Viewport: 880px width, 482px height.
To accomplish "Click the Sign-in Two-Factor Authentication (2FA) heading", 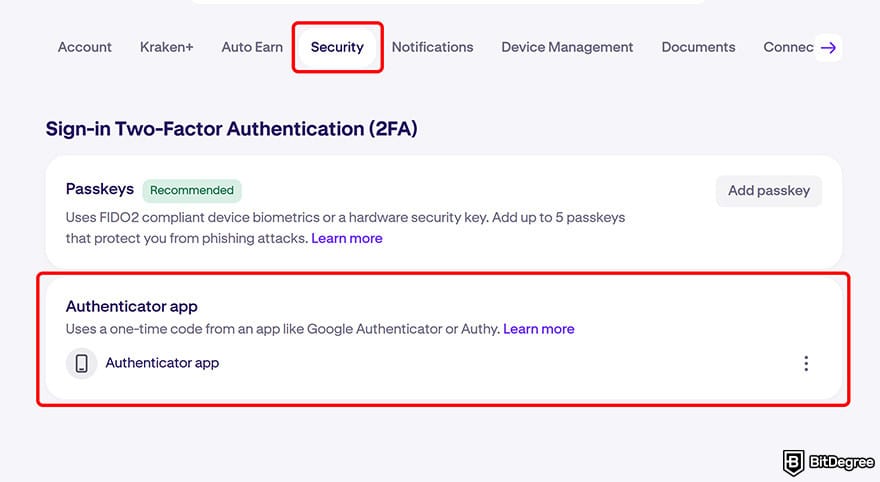I will point(231,129).
